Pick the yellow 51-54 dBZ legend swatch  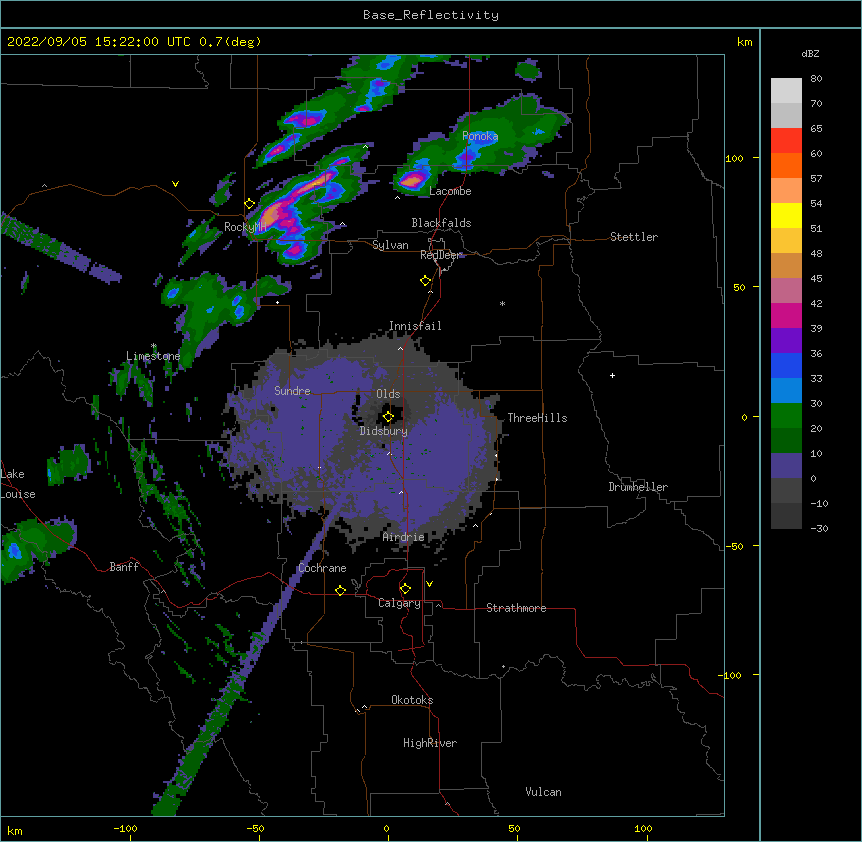[x=786, y=215]
